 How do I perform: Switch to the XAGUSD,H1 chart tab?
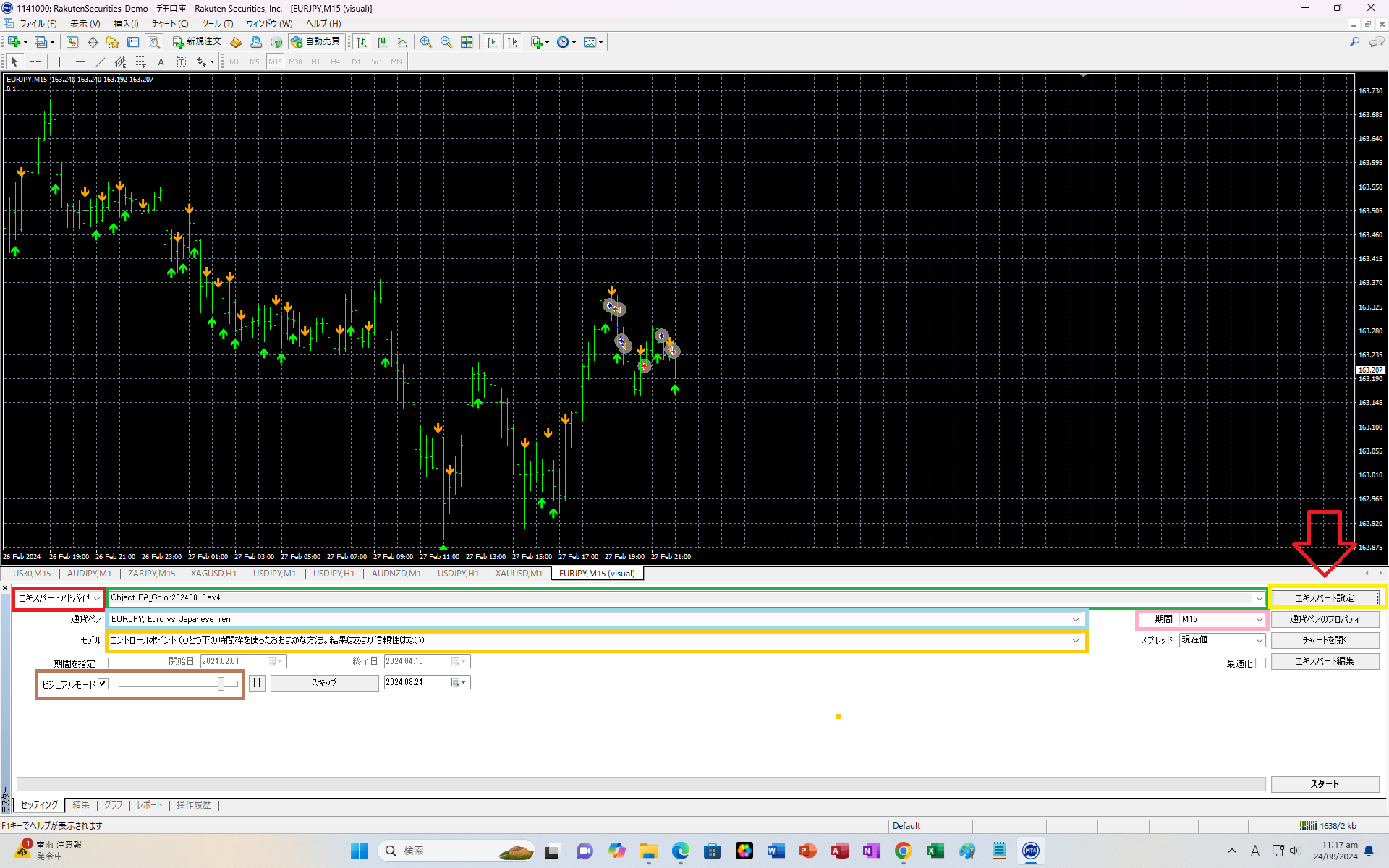(213, 574)
